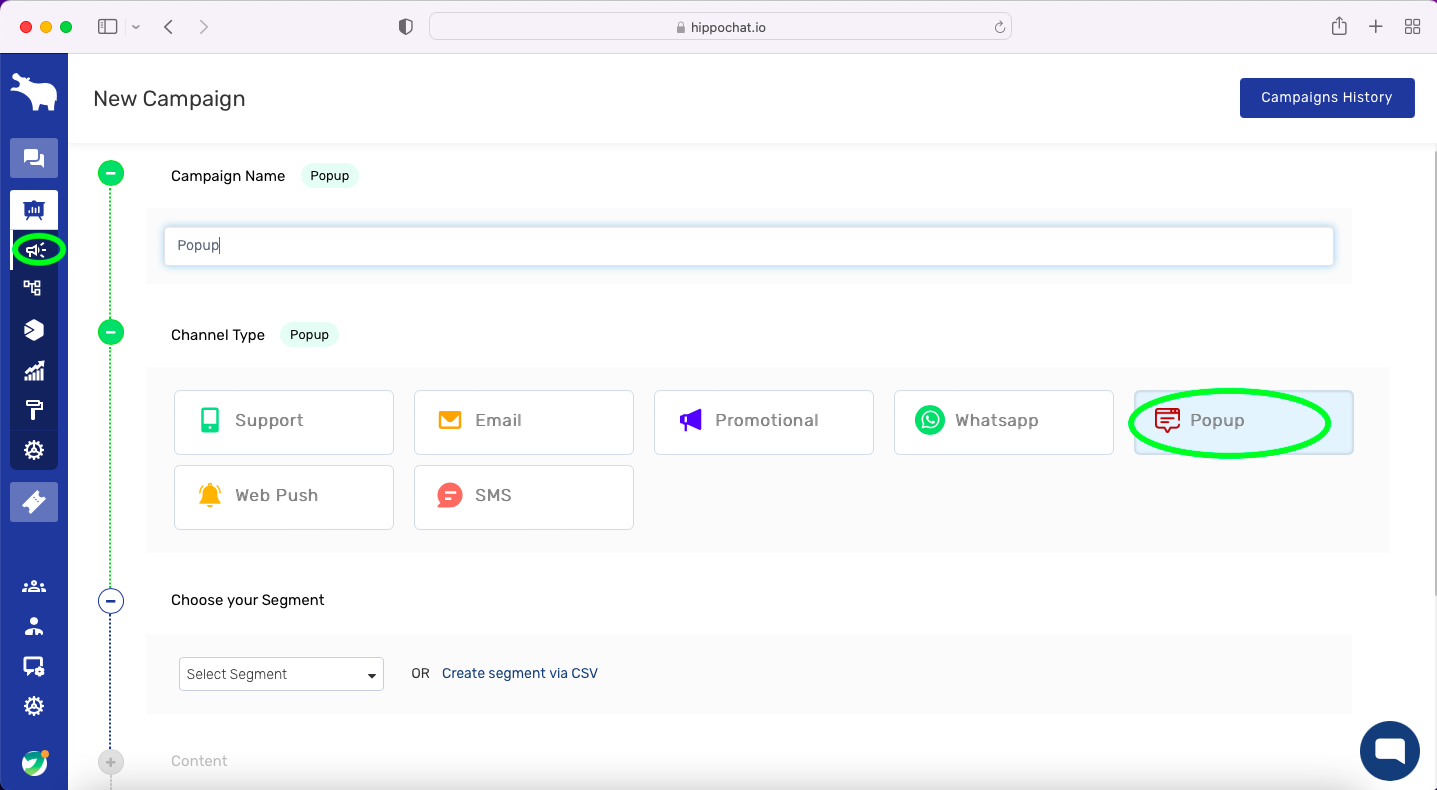Open the flow hierarchy icon in sidebar
This screenshot has width=1437, height=790.
33,288
